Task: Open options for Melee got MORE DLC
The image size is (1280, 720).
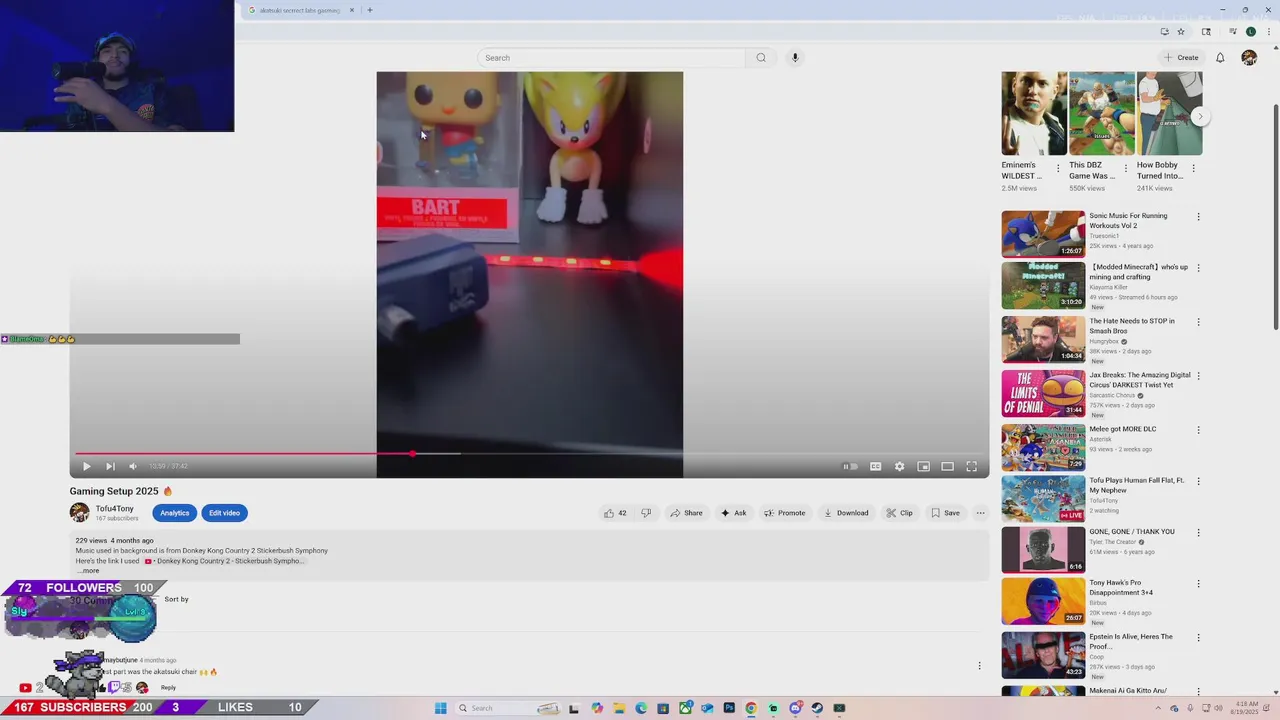Action: (x=1198, y=430)
